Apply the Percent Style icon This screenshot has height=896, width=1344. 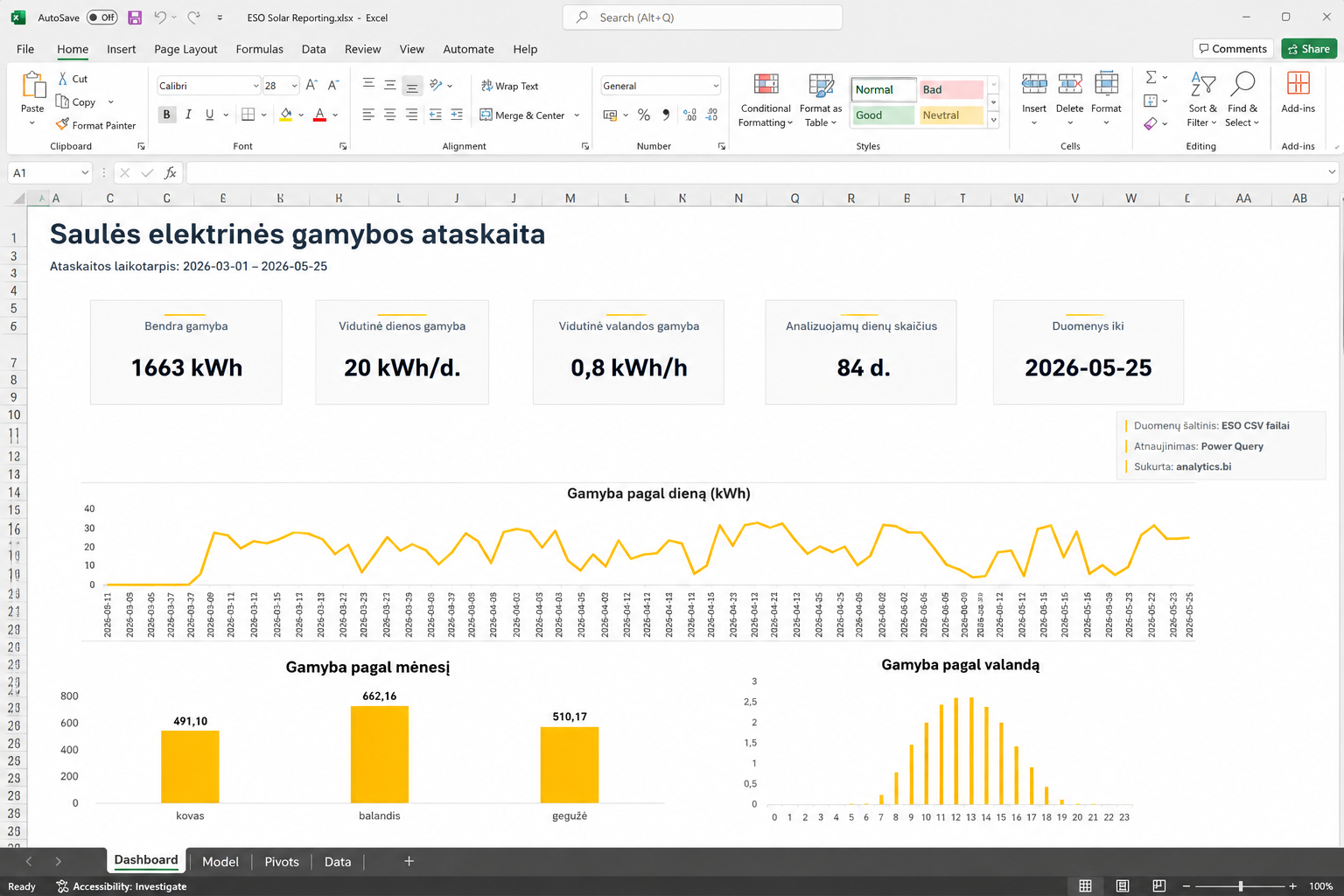click(644, 115)
